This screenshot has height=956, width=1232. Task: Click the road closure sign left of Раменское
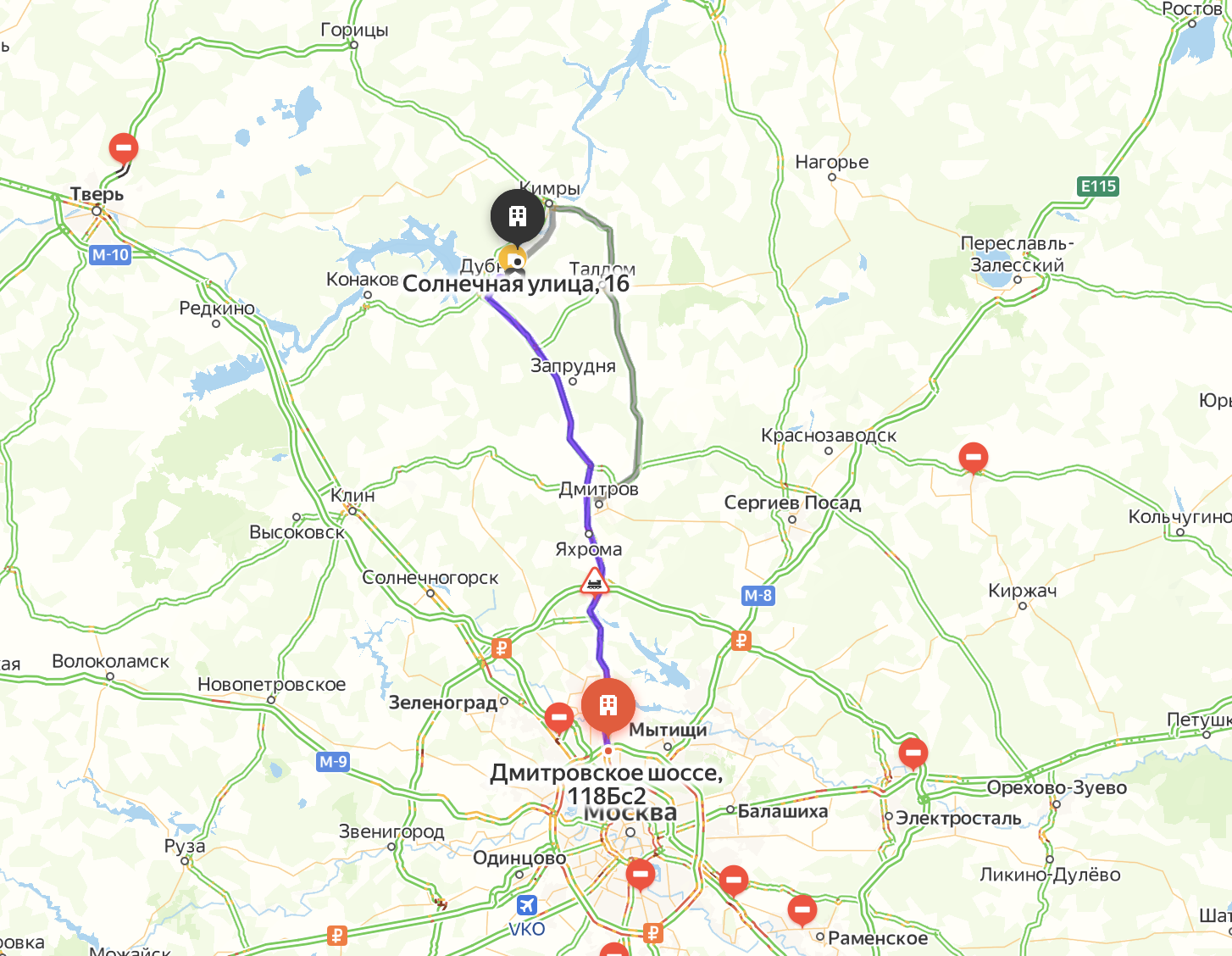[x=802, y=910]
